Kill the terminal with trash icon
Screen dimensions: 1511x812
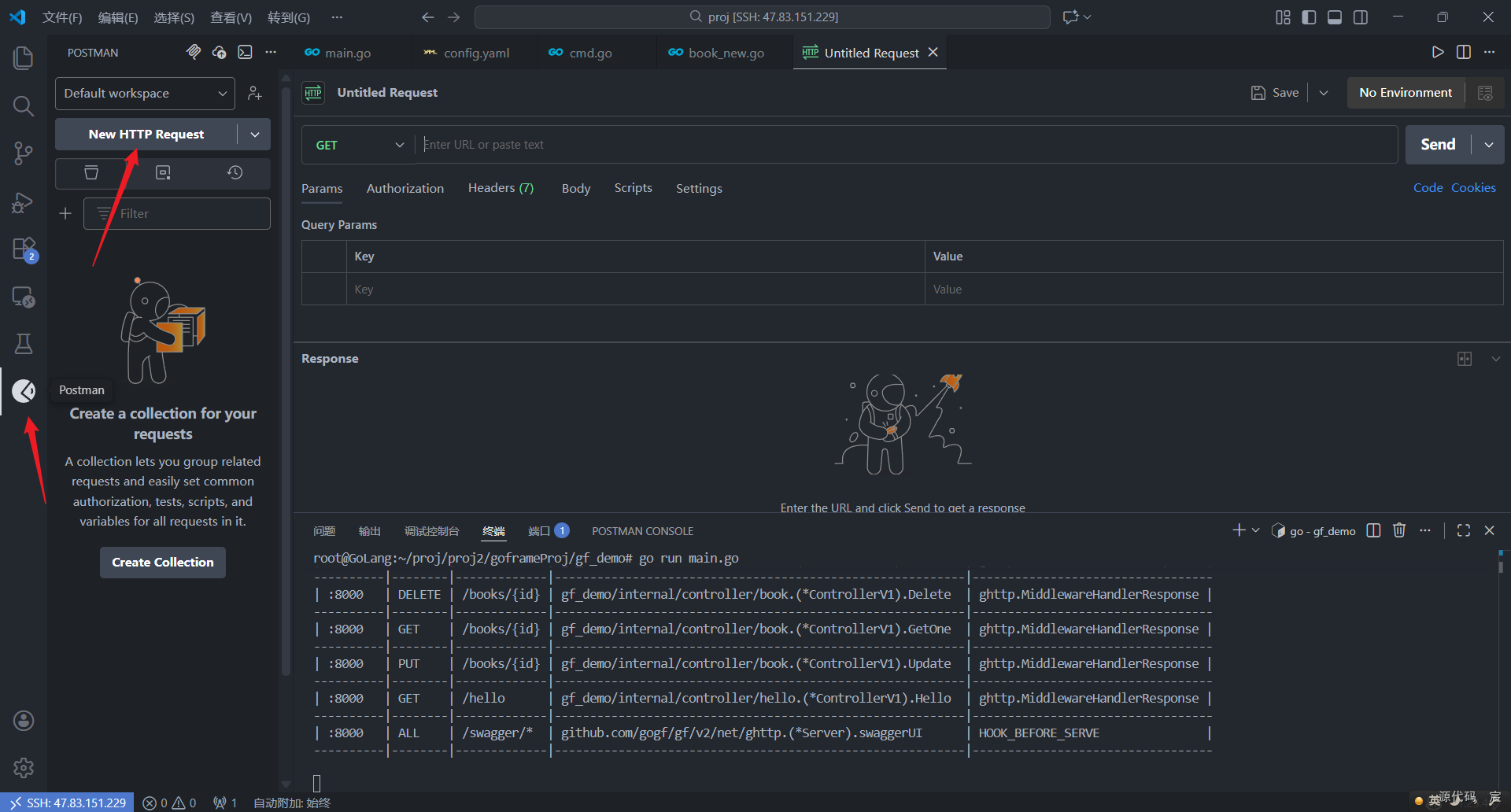1399,530
